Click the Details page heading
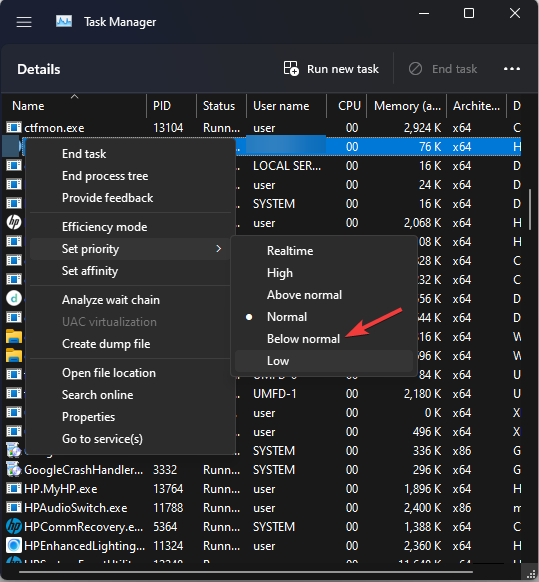This screenshot has width=539, height=582. pos(39,69)
